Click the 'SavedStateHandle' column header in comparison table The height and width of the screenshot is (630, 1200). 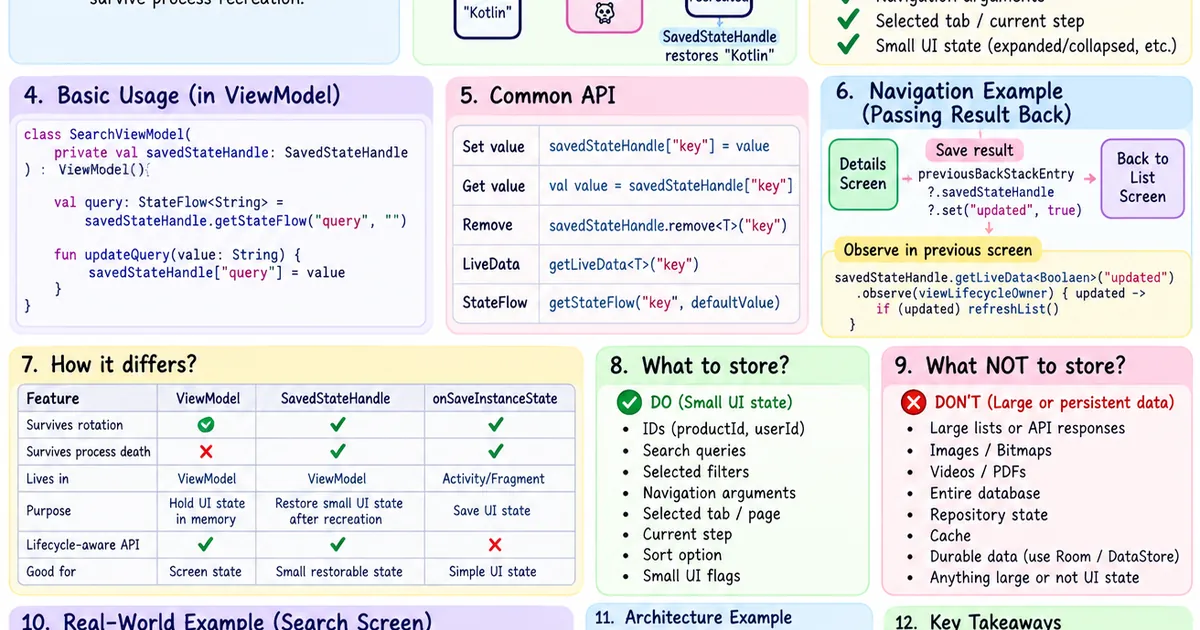coord(336,398)
